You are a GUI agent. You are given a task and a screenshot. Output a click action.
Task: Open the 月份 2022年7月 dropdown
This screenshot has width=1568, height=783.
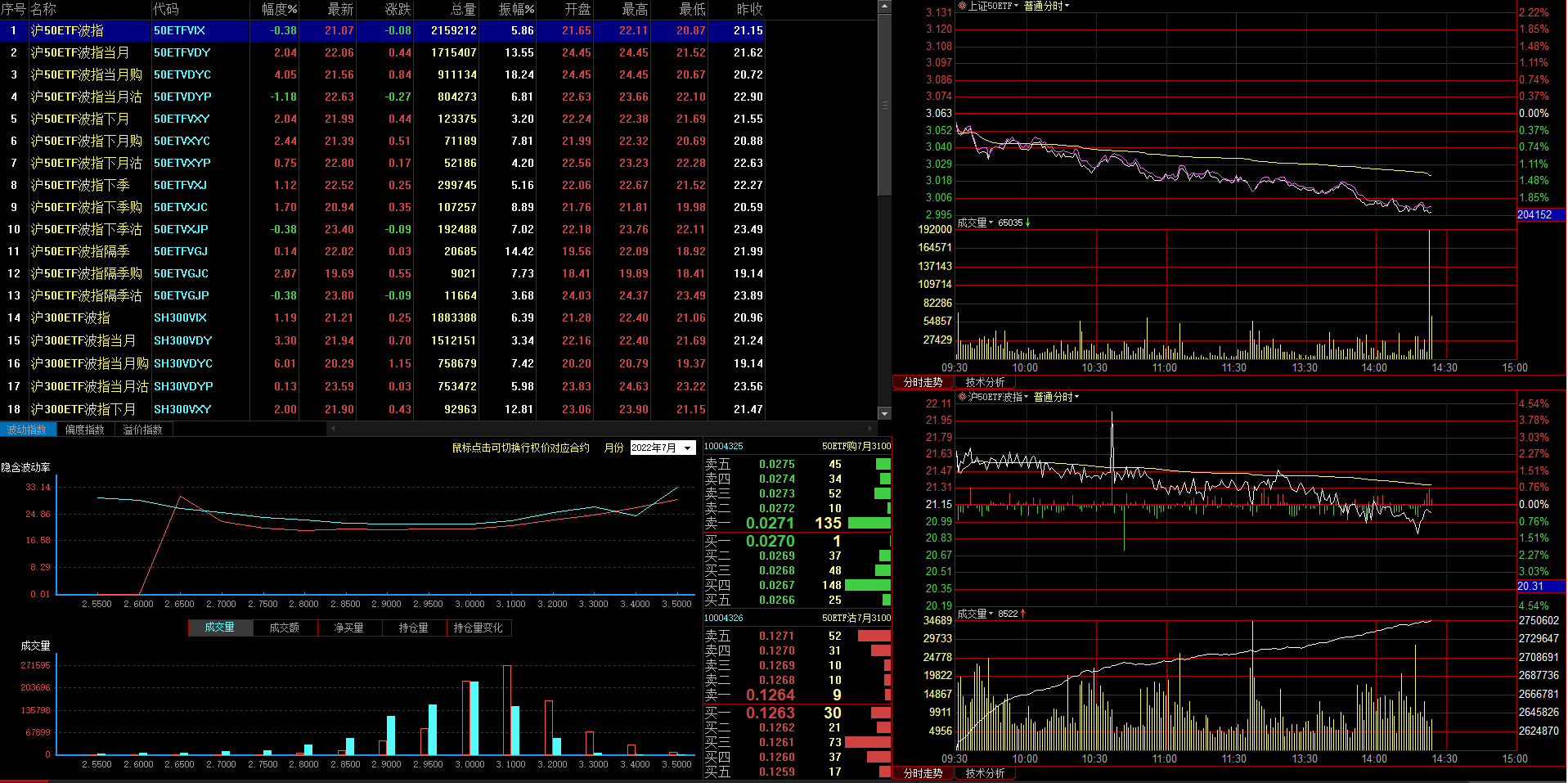pyautogui.click(x=688, y=448)
